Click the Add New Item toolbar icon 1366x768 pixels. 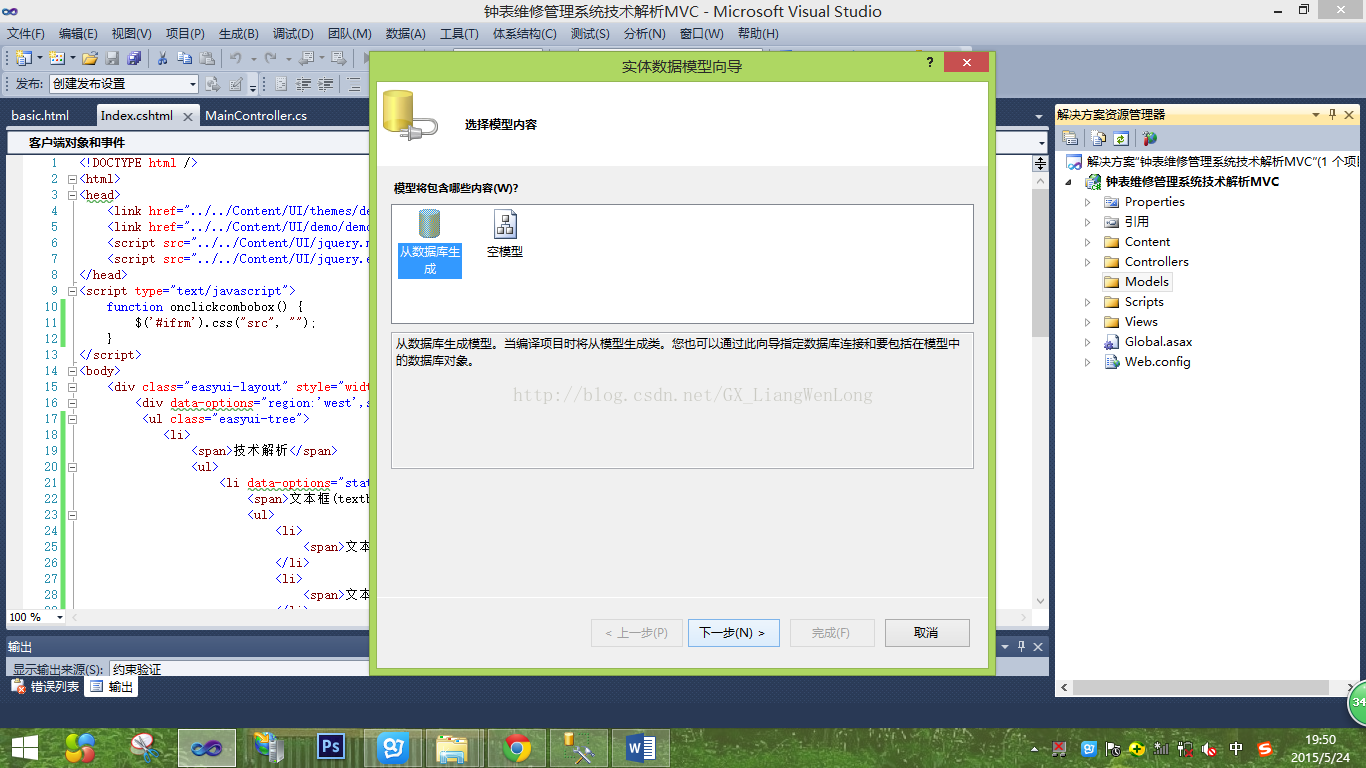coord(57,59)
